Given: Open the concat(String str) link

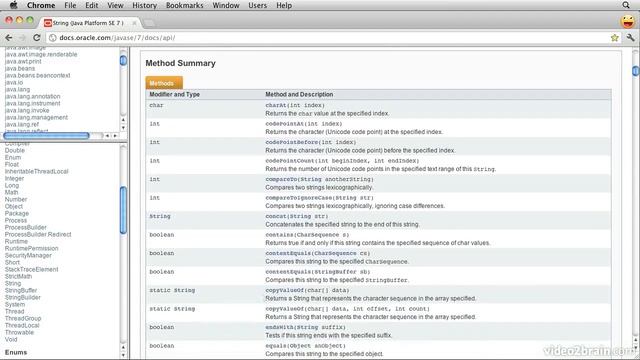Looking at the screenshot, I should pos(297,216).
